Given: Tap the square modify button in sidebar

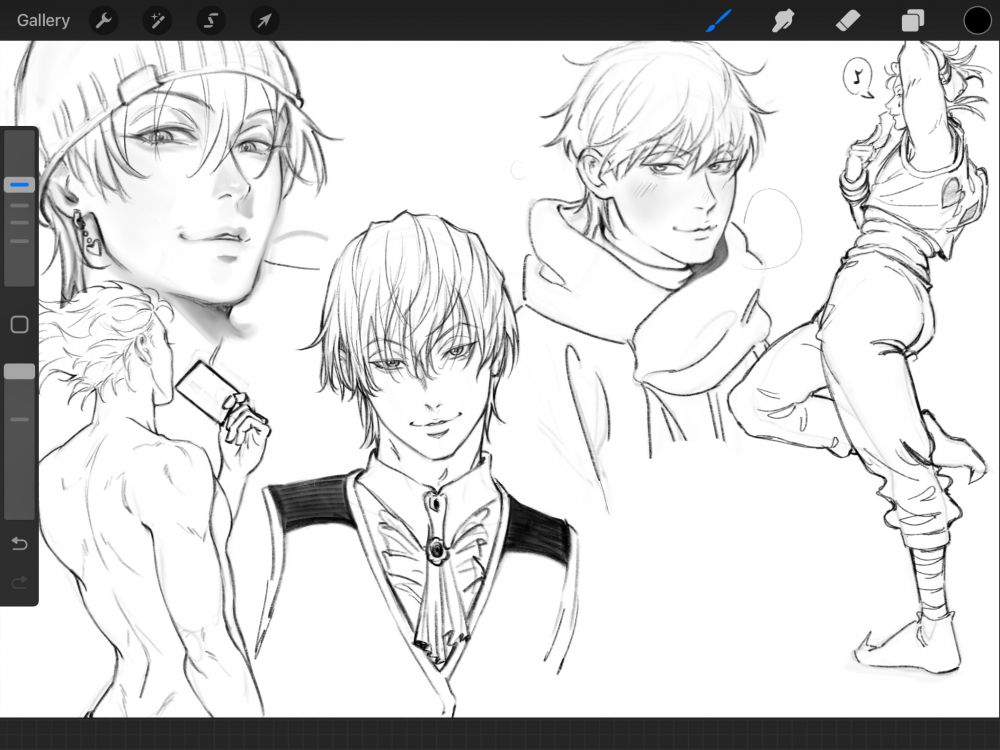Looking at the screenshot, I should click(20, 325).
